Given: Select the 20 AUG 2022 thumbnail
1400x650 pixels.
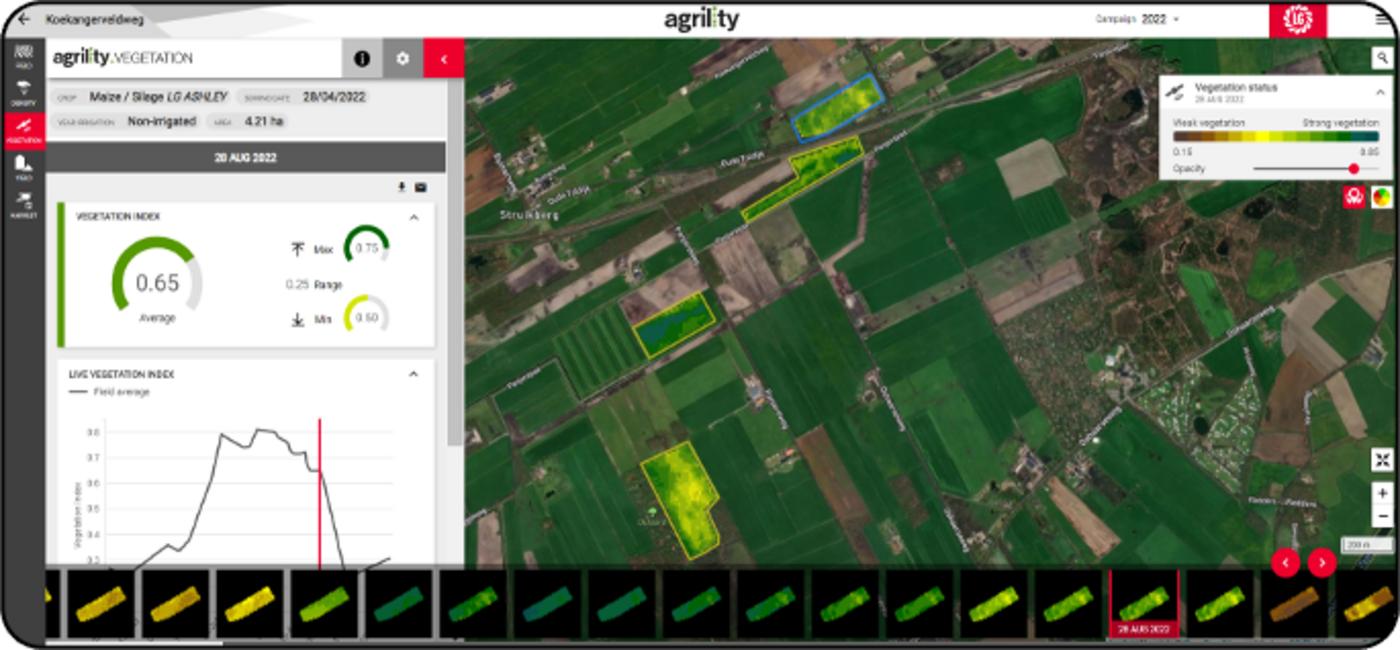Looking at the screenshot, I should pos(1145,604).
